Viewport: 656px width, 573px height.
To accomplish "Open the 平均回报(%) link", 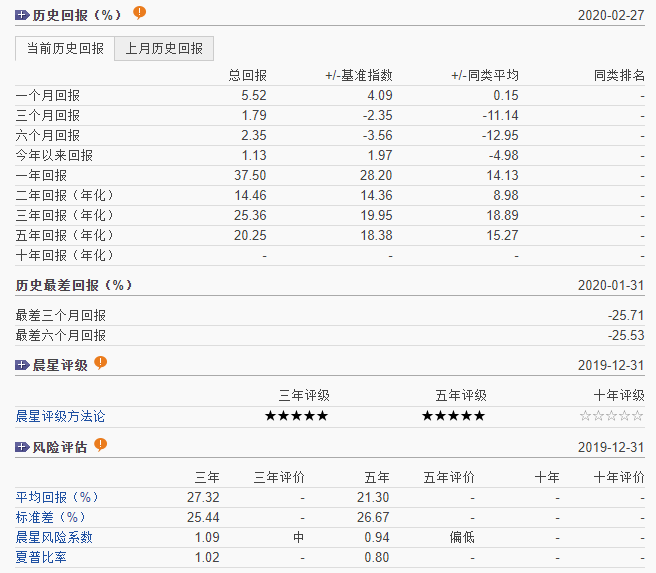I will [x=57, y=497].
